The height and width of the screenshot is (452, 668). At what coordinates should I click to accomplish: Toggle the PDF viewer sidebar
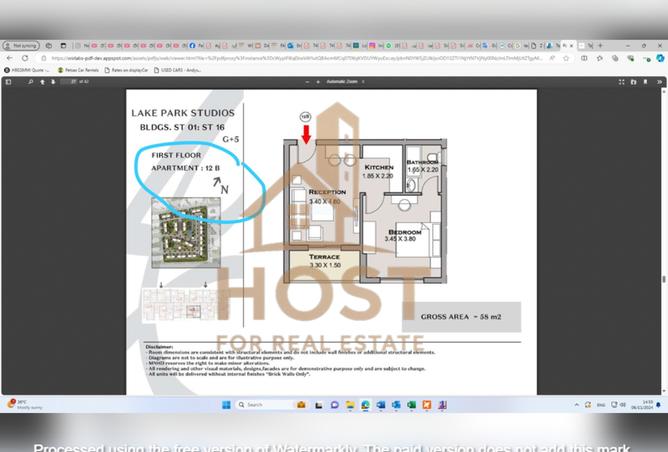[9, 82]
